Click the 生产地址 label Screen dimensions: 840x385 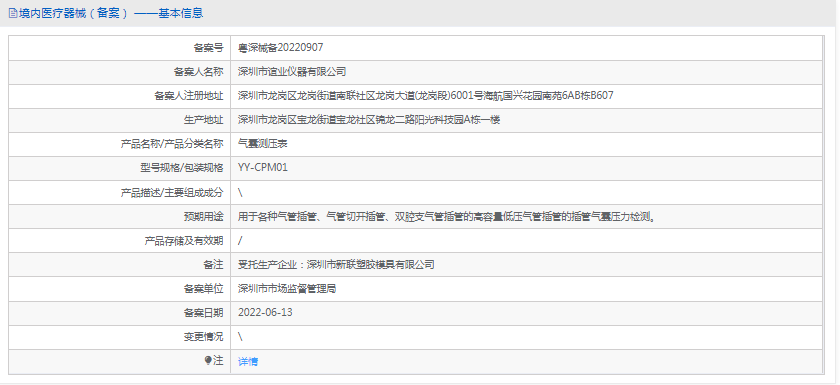(204, 120)
